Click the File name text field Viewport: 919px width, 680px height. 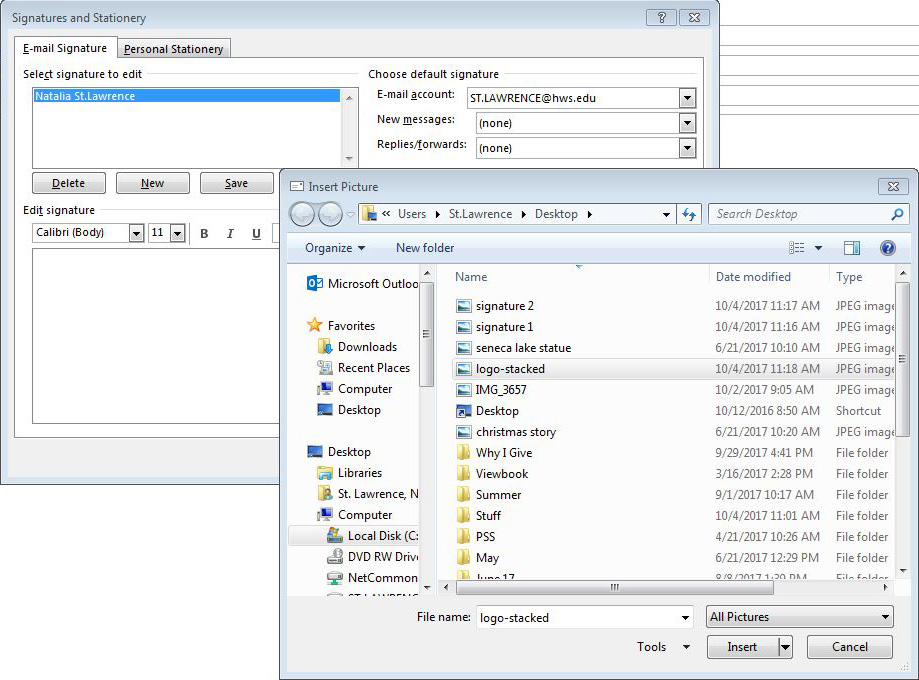tap(577, 617)
